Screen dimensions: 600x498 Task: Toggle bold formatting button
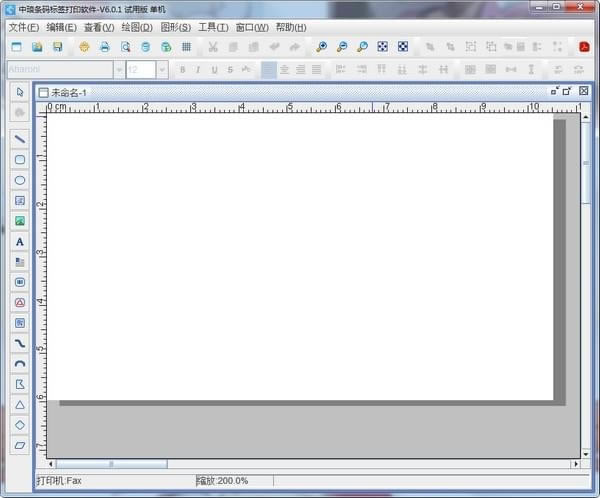183,70
